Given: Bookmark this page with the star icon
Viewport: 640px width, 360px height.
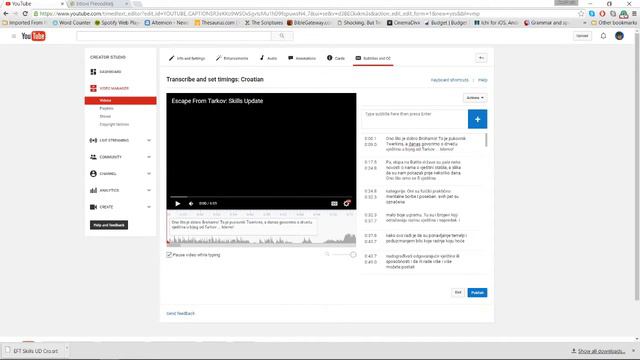Looking at the screenshot, I should coord(581,13).
